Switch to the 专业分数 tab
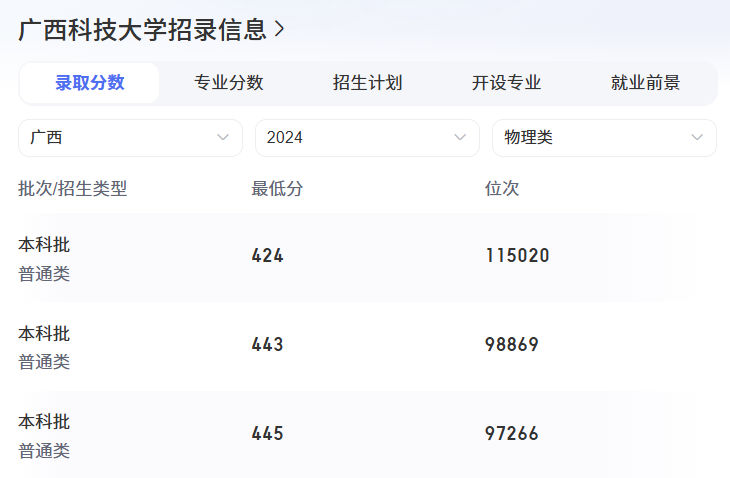Image resolution: width=730 pixels, height=478 pixels. 229,83
